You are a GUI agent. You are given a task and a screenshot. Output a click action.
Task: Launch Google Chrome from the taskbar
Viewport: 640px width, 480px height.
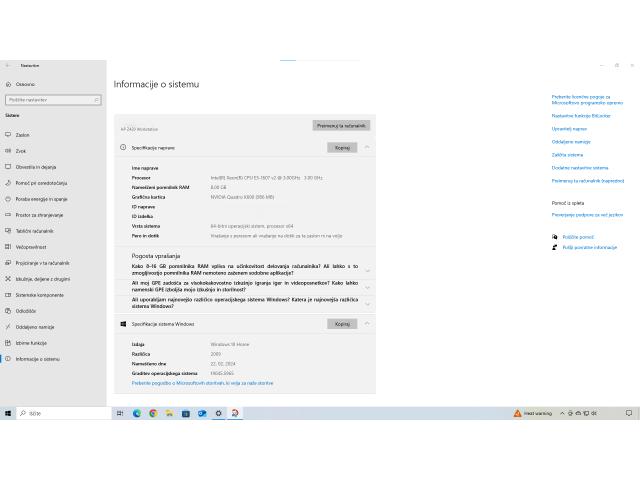click(153, 413)
